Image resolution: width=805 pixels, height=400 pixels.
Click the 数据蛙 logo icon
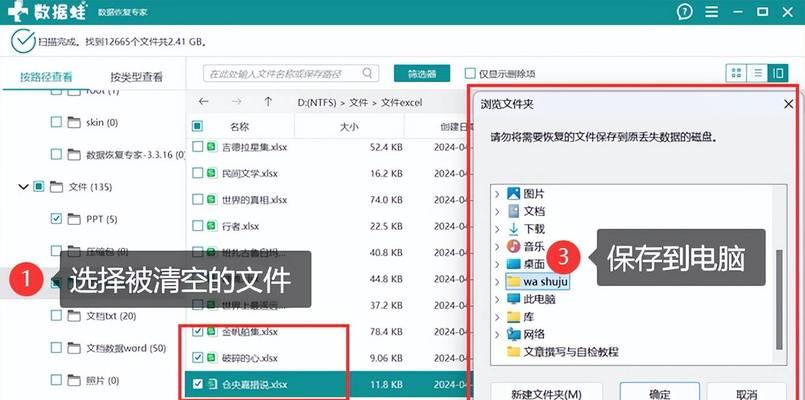(x=18, y=11)
